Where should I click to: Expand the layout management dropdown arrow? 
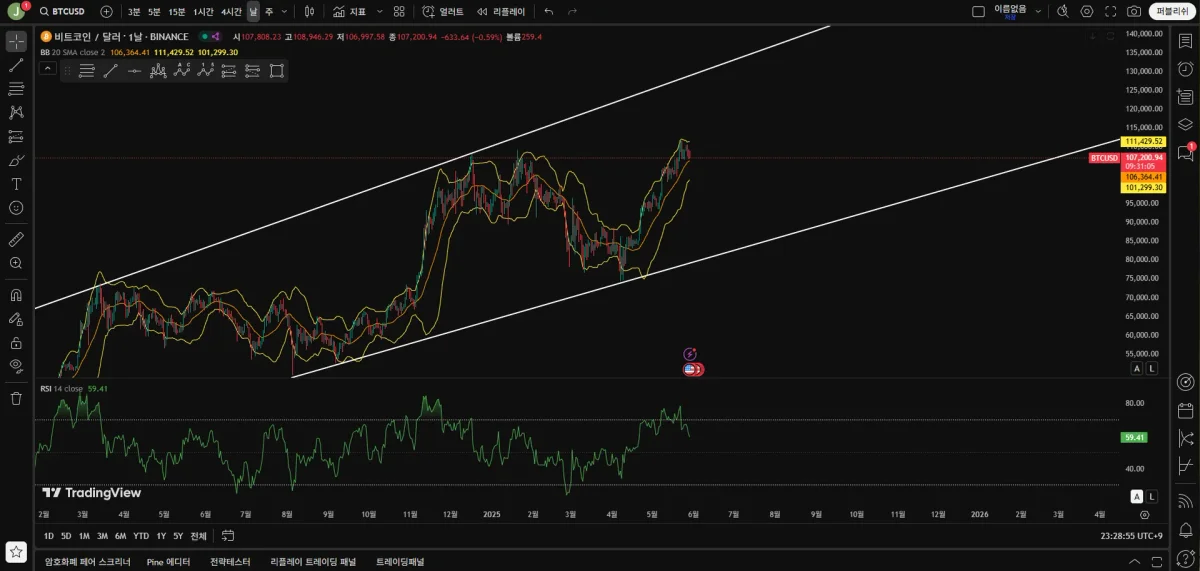(x=1038, y=11)
